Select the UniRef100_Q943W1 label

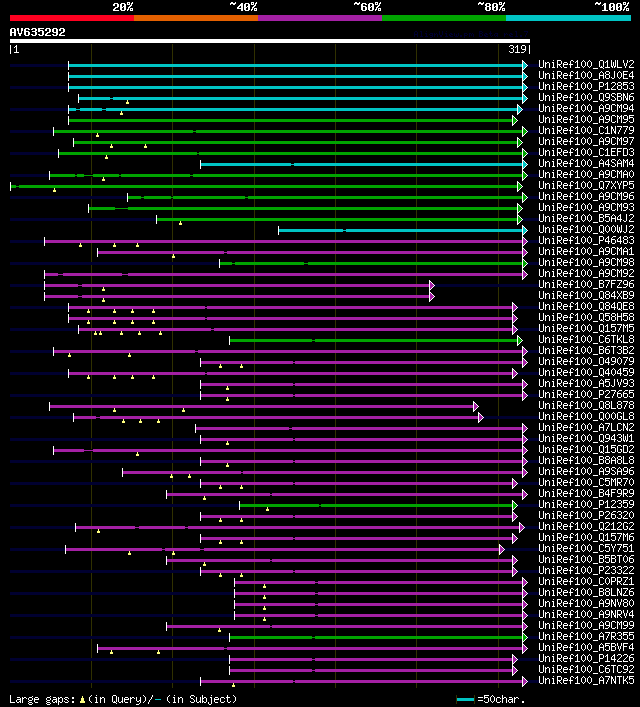click(x=586, y=439)
